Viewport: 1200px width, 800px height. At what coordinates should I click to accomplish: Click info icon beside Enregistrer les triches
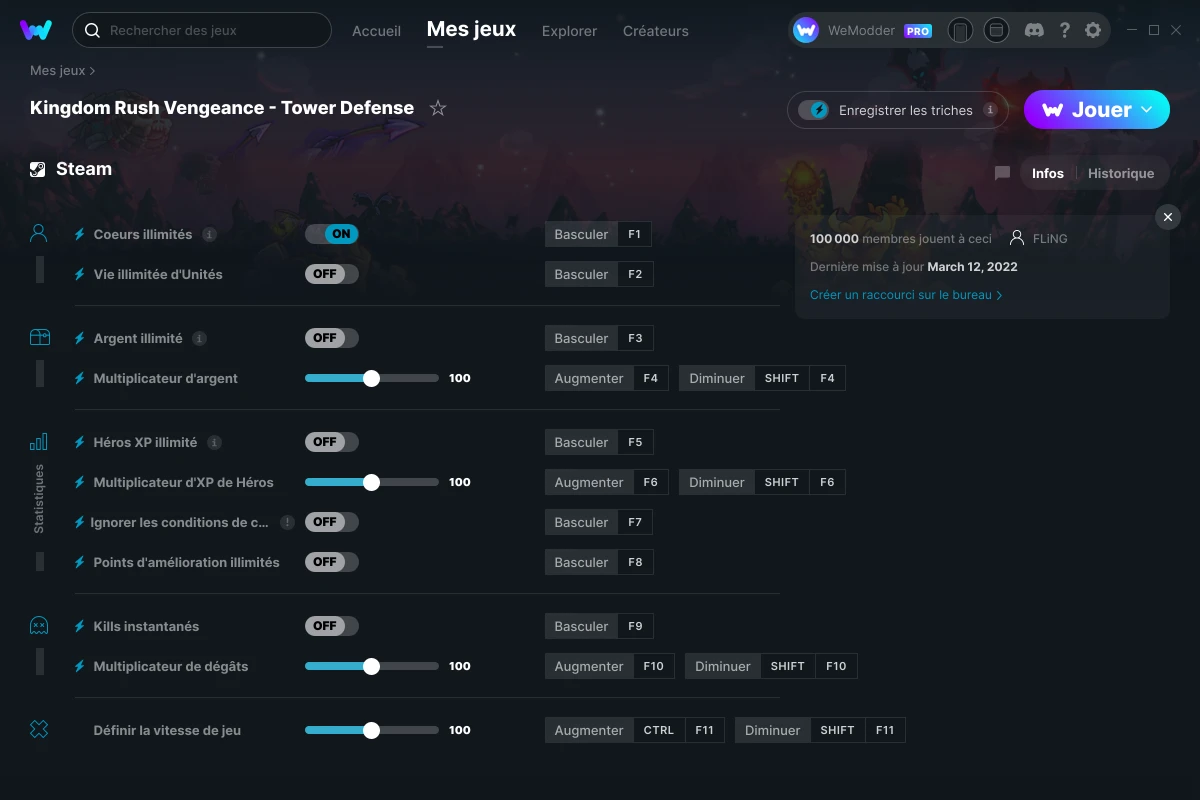point(990,110)
